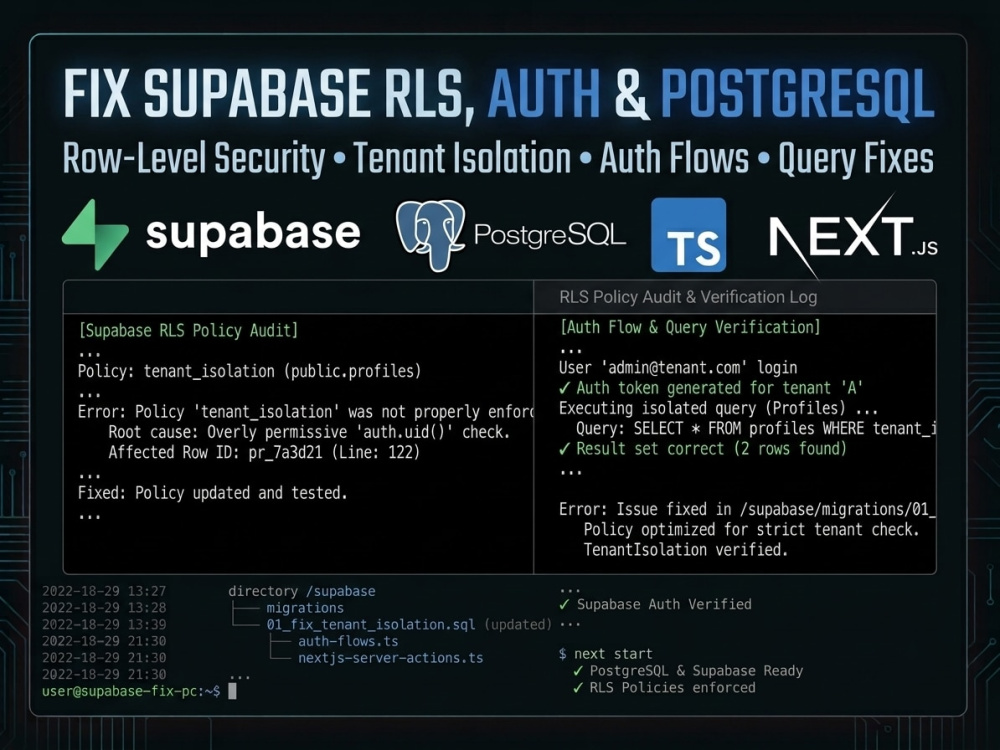Click 'Error: Issue fixed in /supabase/migrations' line

point(747,510)
